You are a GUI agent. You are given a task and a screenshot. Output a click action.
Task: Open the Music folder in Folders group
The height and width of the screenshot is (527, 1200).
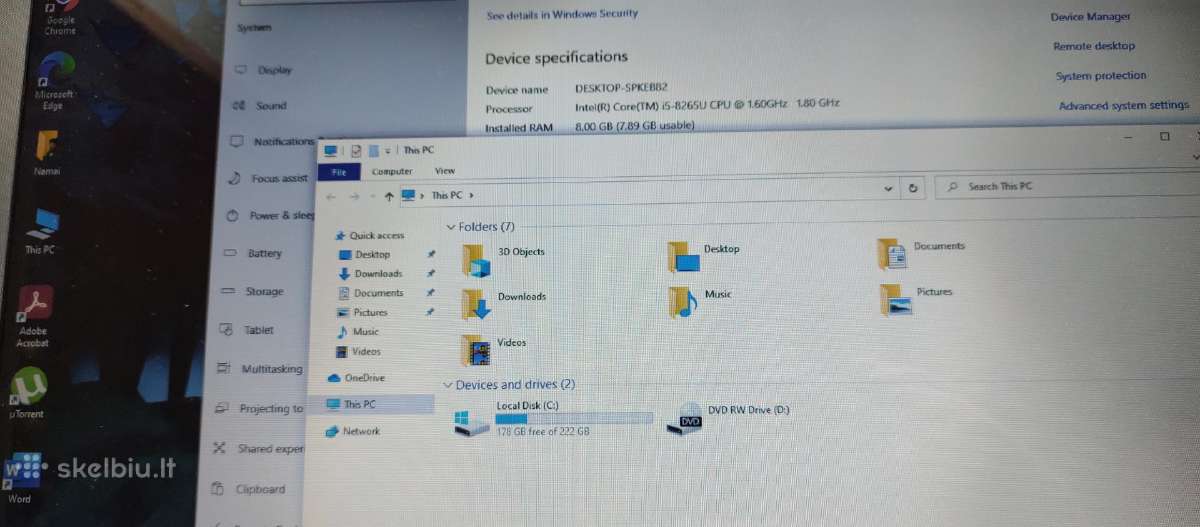pyautogui.click(x=683, y=302)
